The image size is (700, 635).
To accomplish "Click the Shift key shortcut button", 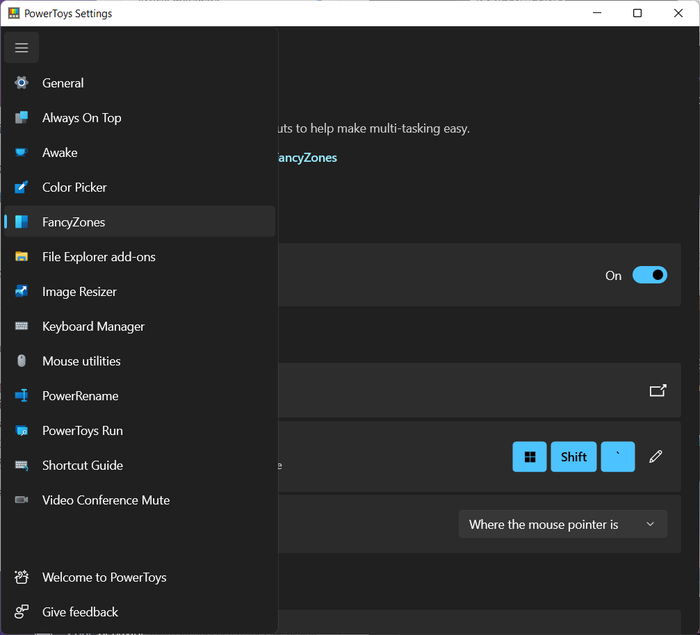I will pyautogui.click(x=573, y=457).
